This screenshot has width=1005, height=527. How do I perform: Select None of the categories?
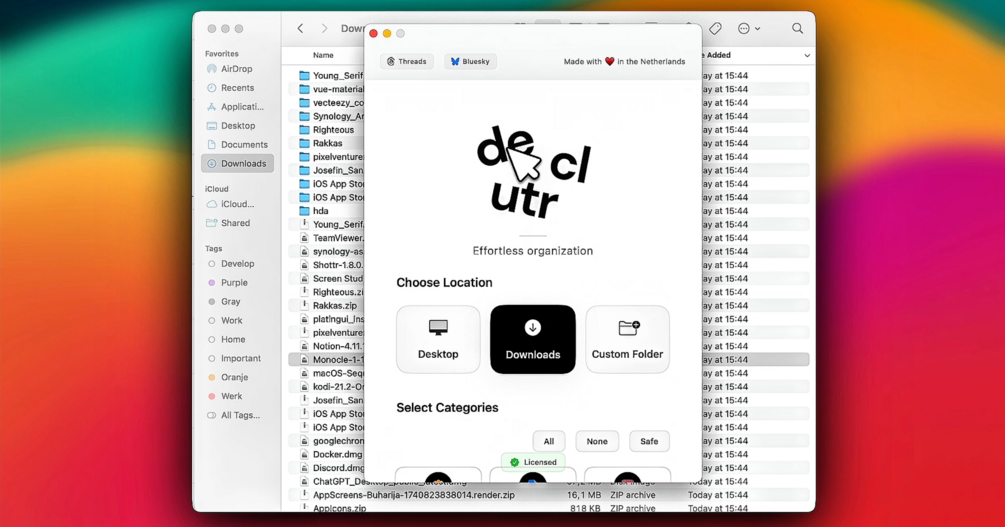pos(597,441)
